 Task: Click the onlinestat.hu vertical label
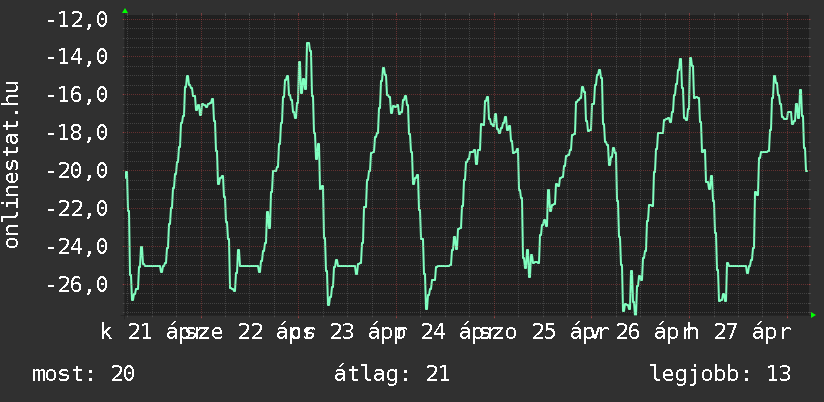(13, 165)
